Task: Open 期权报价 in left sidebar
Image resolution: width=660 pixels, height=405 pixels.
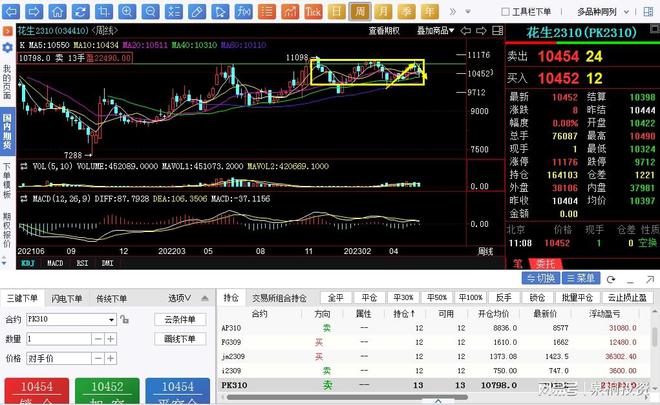Action: click(7, 230)
